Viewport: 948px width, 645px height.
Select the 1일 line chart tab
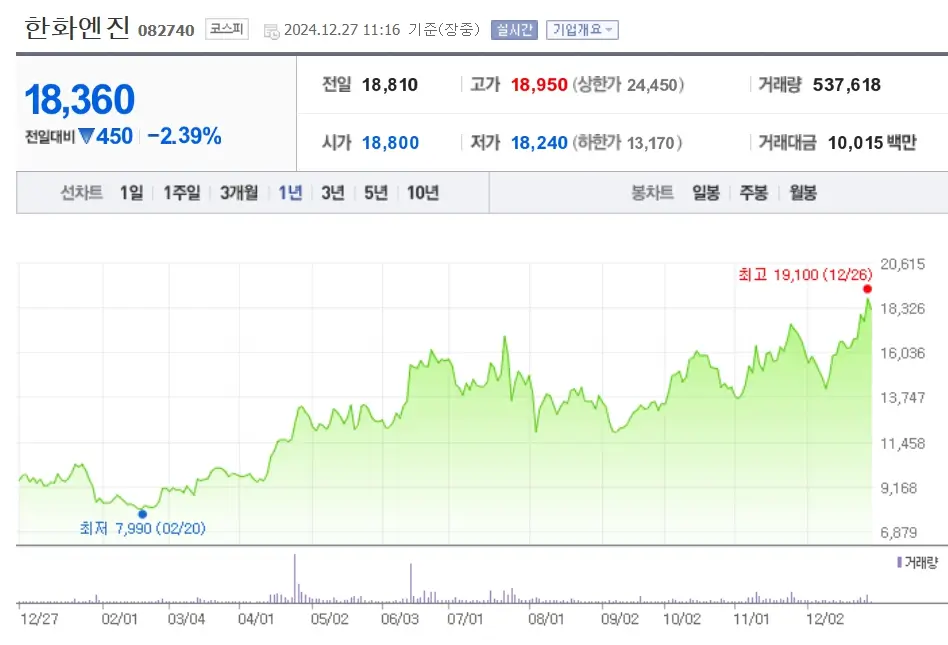(131, 193)
